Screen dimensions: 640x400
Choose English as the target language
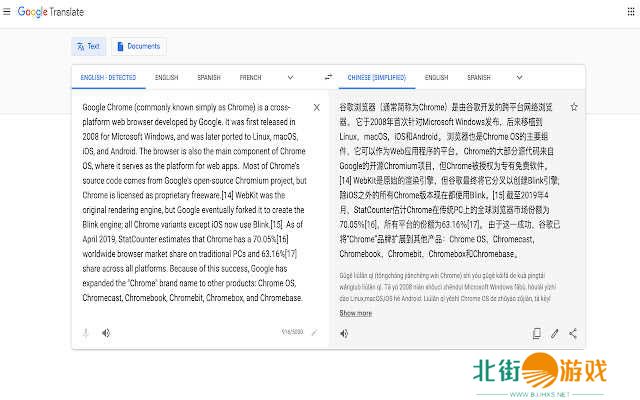(x=436, y=77)
